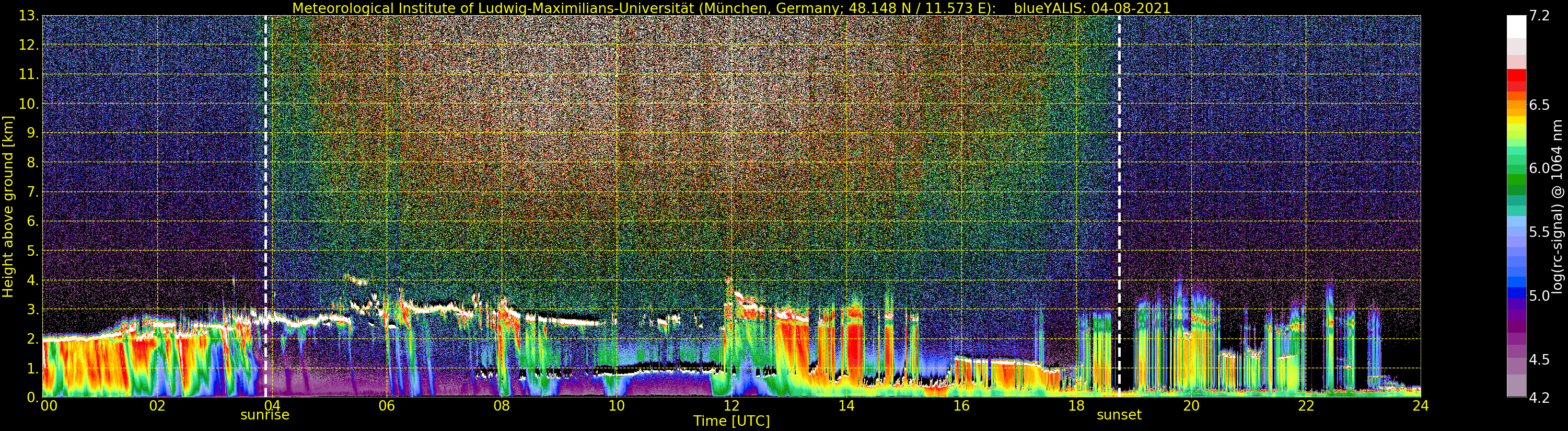This screenshot has width=1568, height=431.
Task: Click the 10 km height tick label
Action: pos(29,104)
